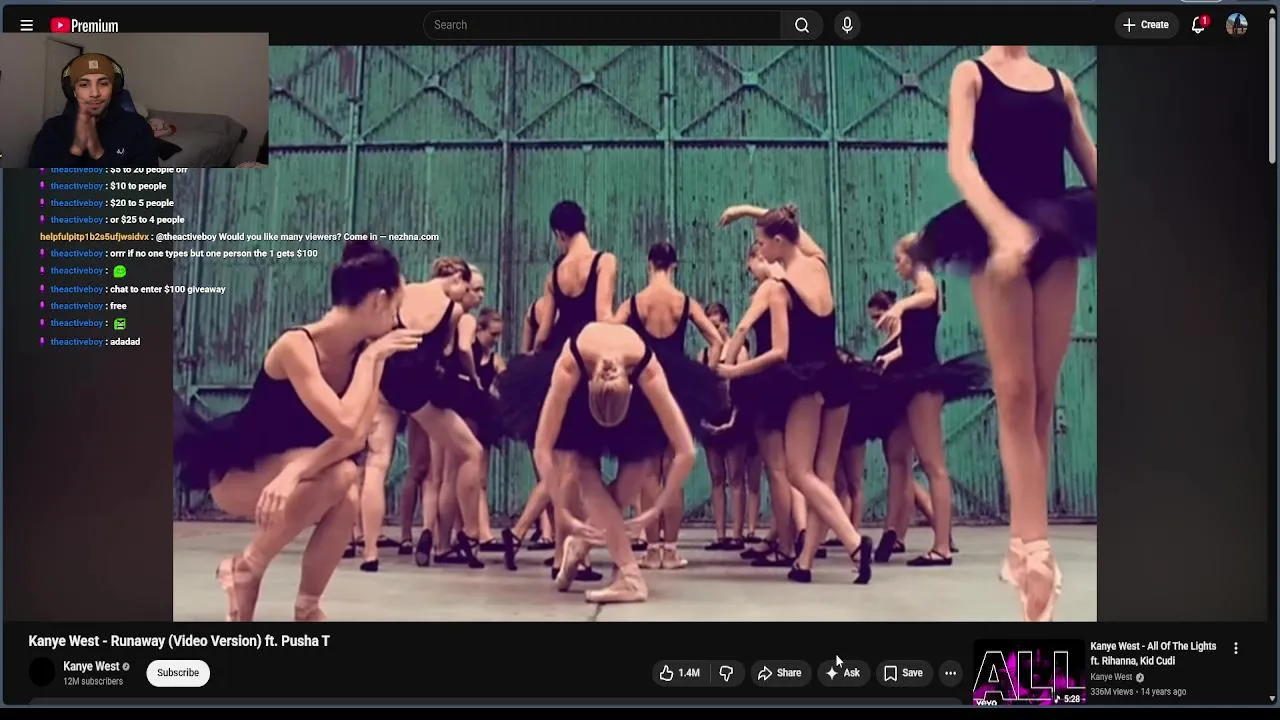Click the 'adadad' chat message
Screen dimensions: 1280x720
pyautogui.click(x=124, y=342)
